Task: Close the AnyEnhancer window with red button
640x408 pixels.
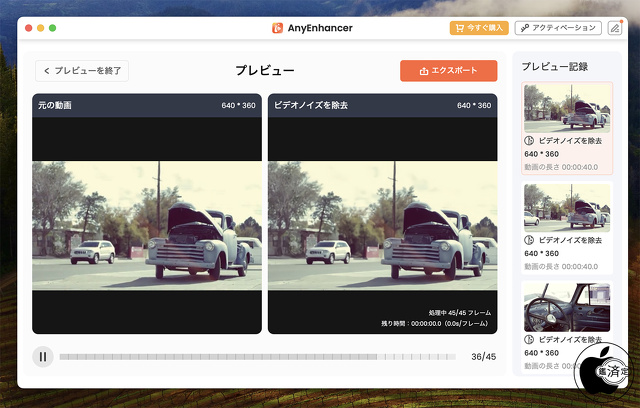Action: tap(29, 28)
